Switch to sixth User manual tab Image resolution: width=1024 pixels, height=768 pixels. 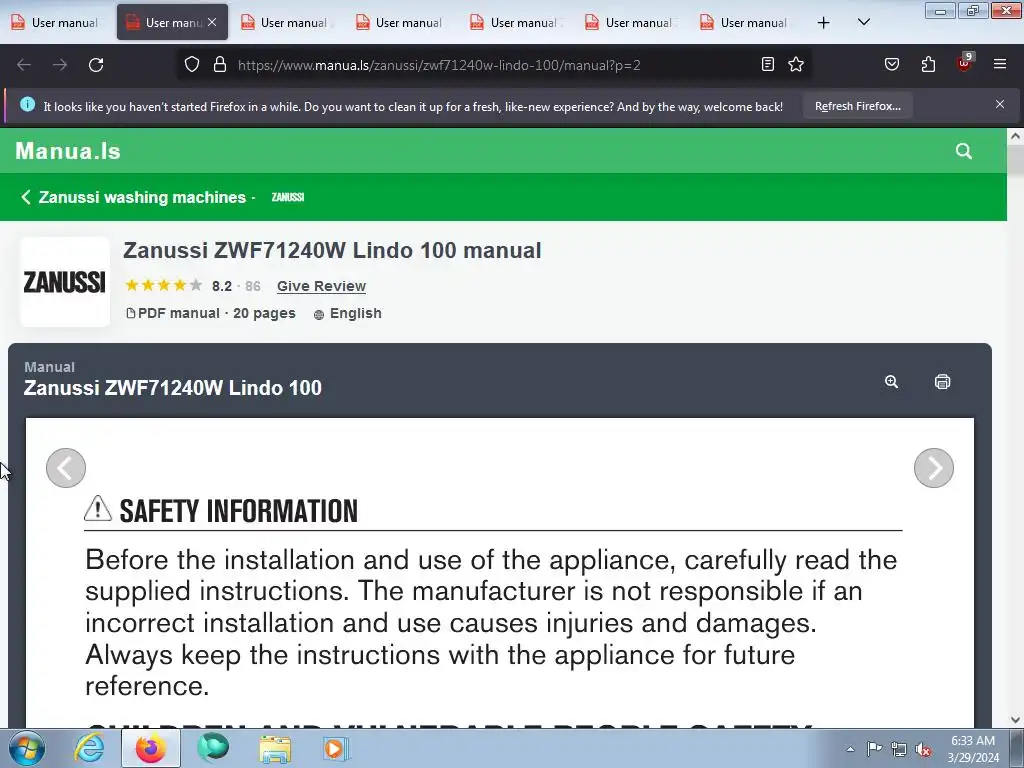(632, 22)
